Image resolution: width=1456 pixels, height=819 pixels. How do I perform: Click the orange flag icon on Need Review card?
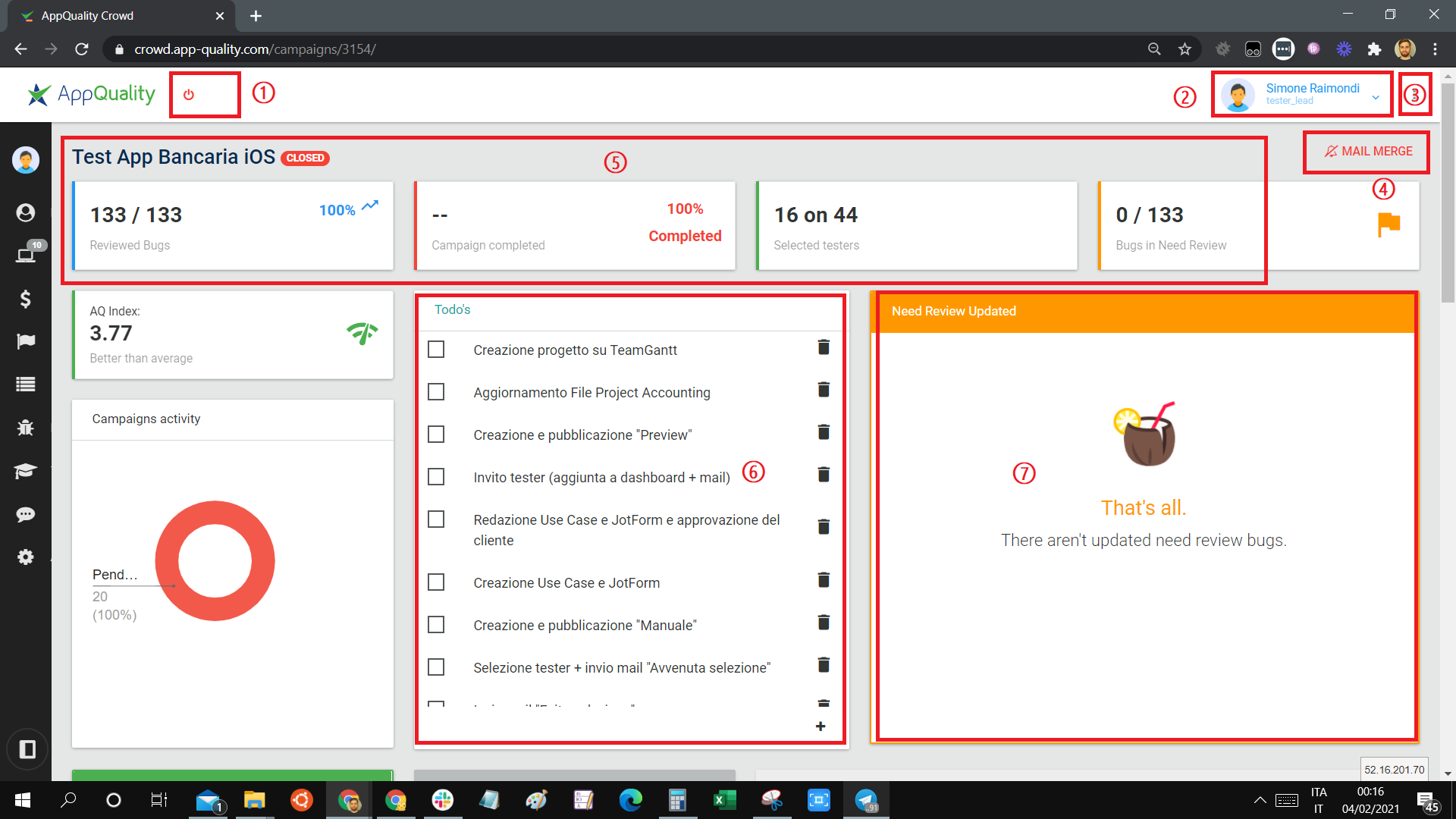click(1389, 224)
